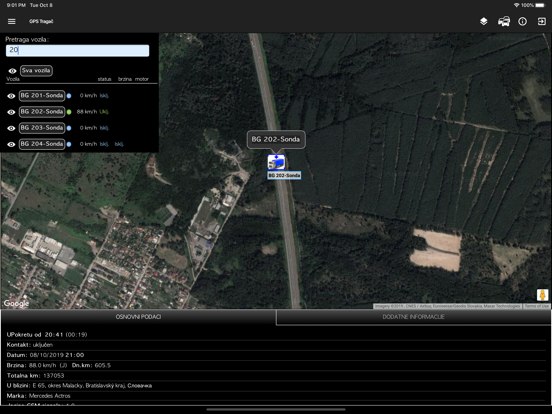Image resolution: width=552 pixels, height=414 pixels.
Task: Click the small BG 202-Sonda label under marker
Action: [x=284, y=175]
